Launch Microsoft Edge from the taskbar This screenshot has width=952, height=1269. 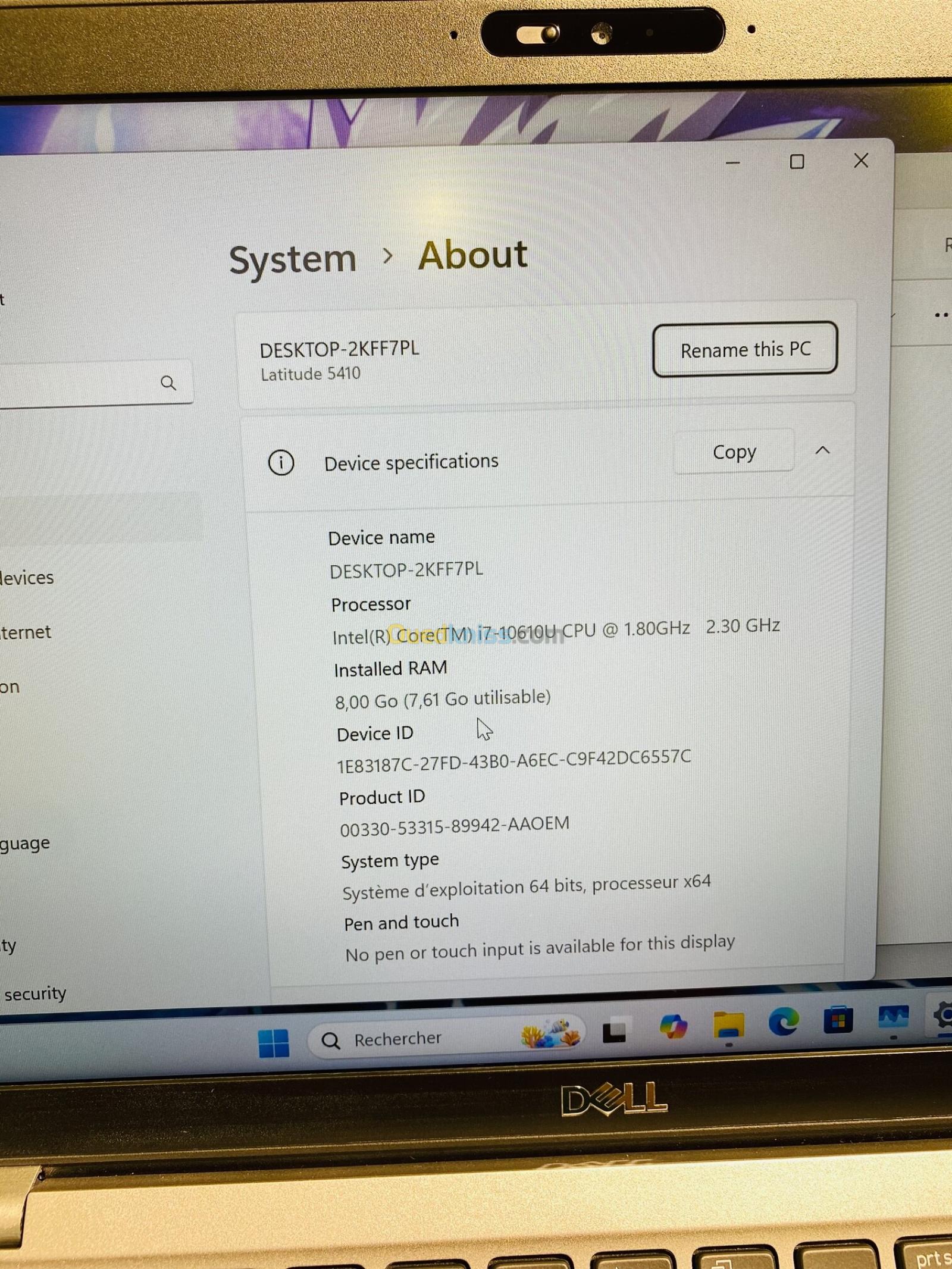[x=783, y=1023]
